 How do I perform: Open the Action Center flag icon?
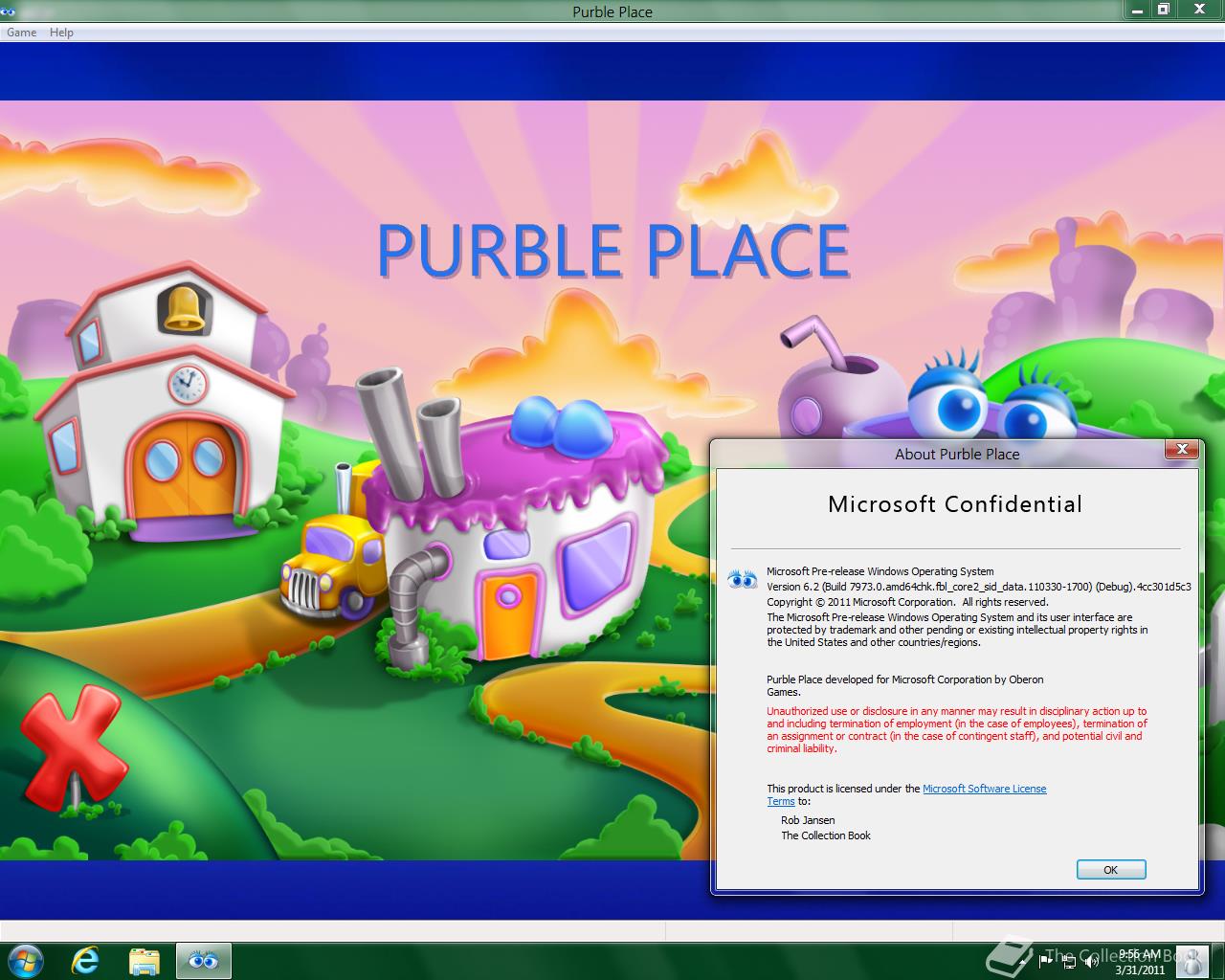1045,962
